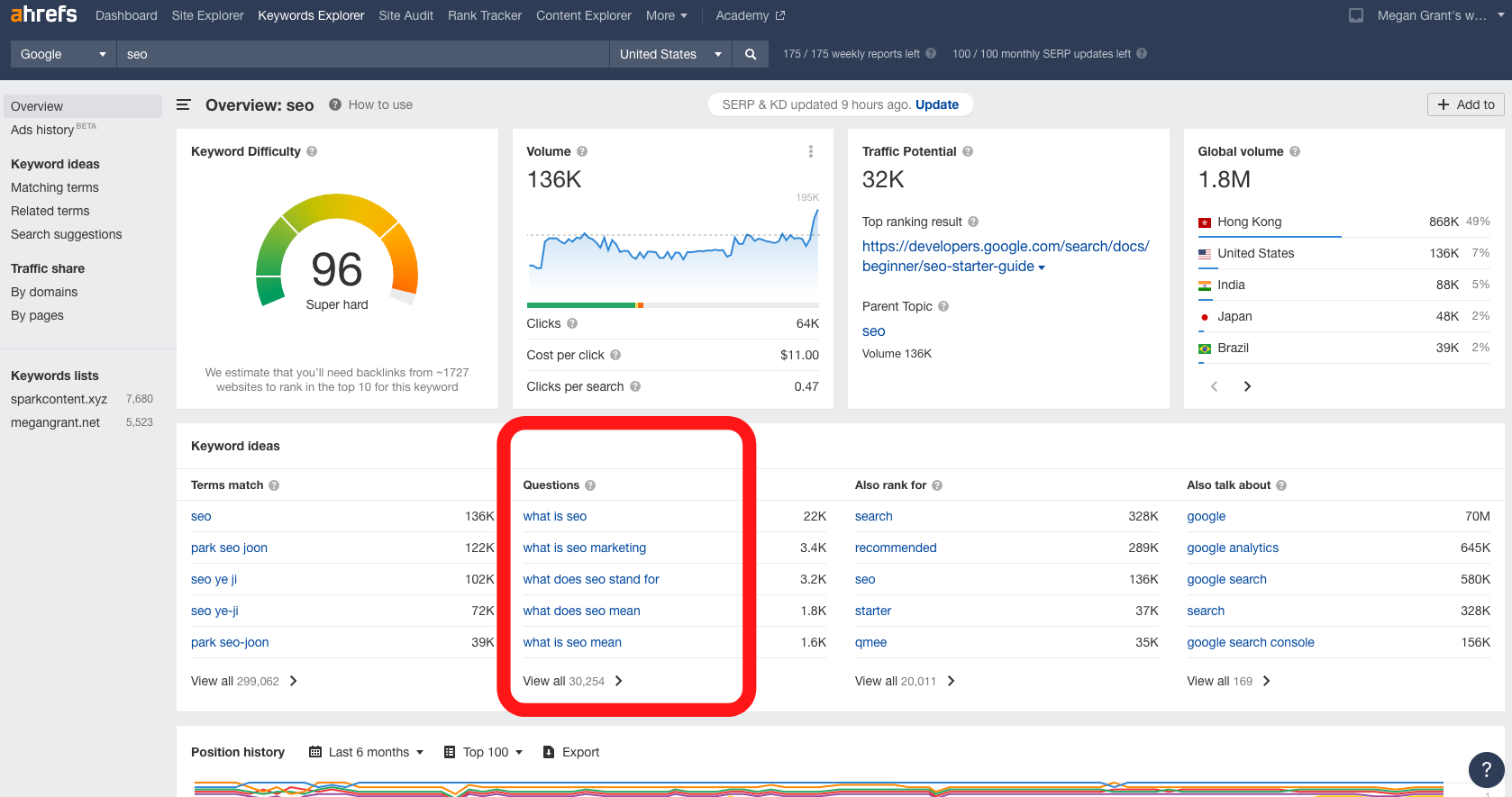Click the Add to button
This screenshot has width=1512, height=797.
pos(1466,104)
